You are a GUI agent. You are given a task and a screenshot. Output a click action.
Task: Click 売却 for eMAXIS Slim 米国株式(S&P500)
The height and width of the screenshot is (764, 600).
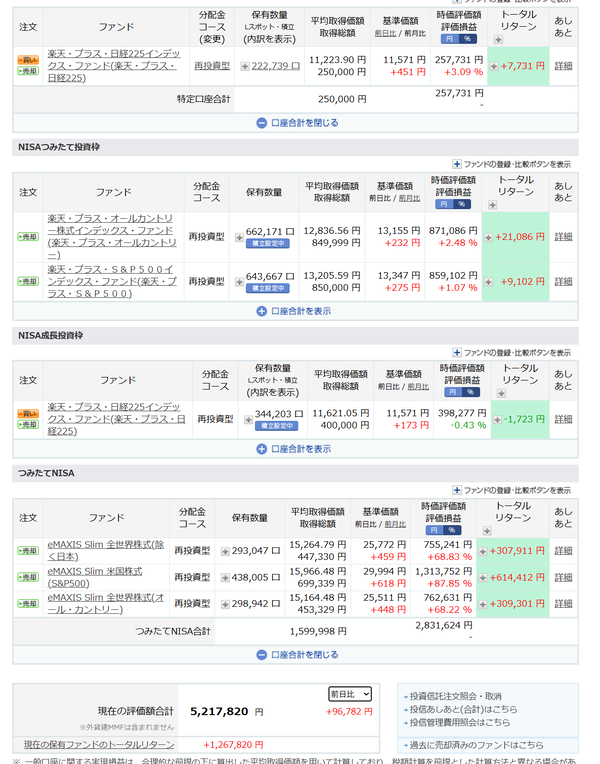[x=28, y=577]
